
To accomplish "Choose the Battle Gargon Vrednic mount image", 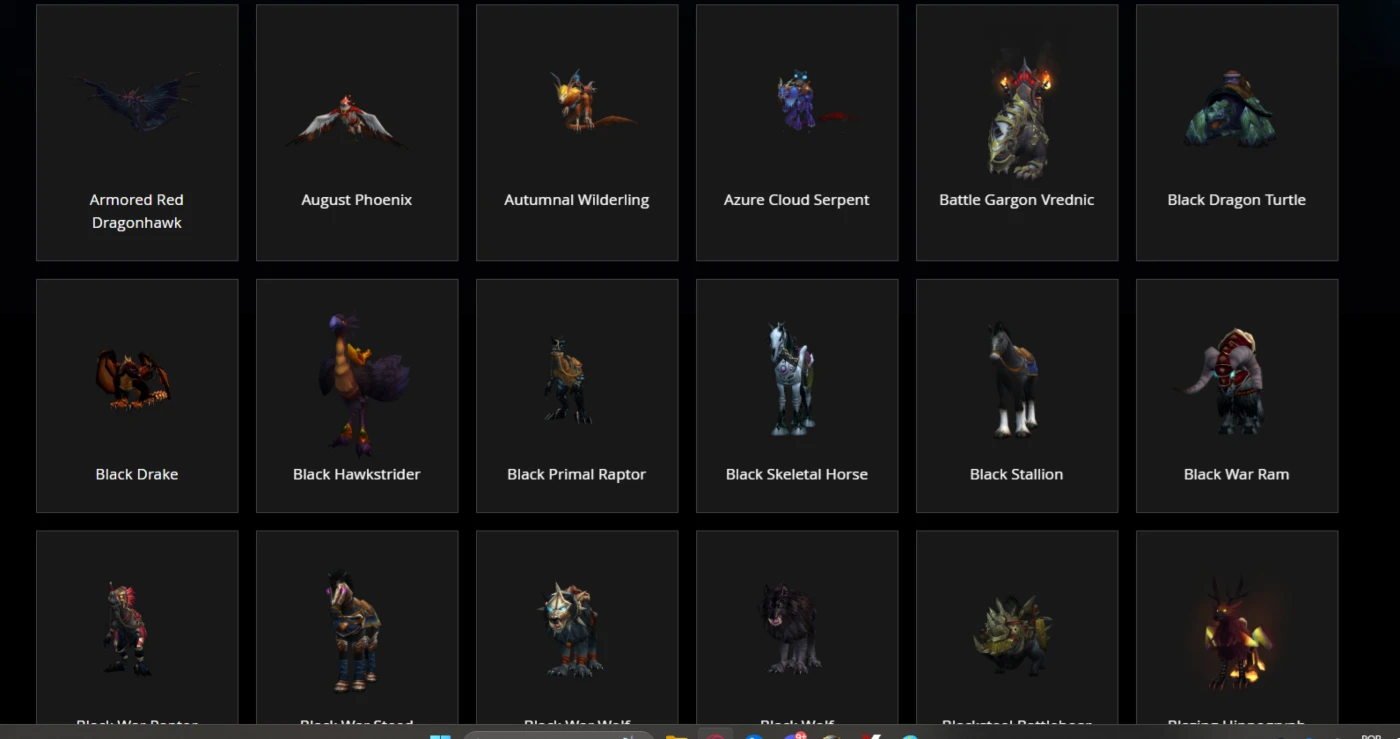I will [1018, 116].
